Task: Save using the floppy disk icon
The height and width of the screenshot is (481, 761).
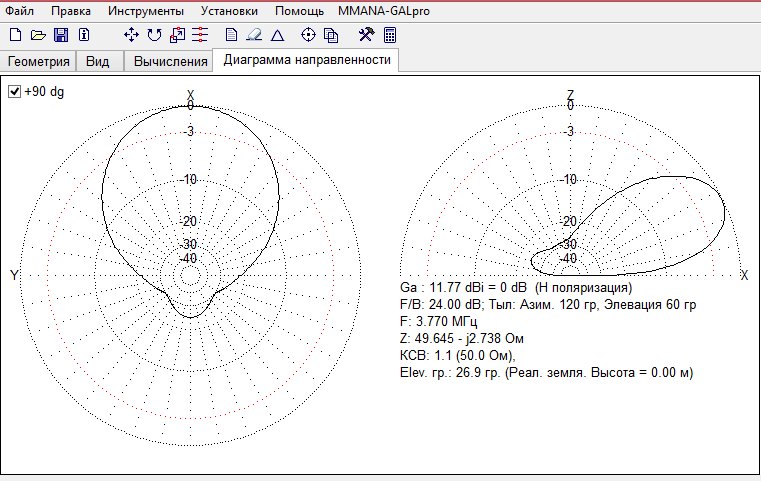Action: point(60,35)
